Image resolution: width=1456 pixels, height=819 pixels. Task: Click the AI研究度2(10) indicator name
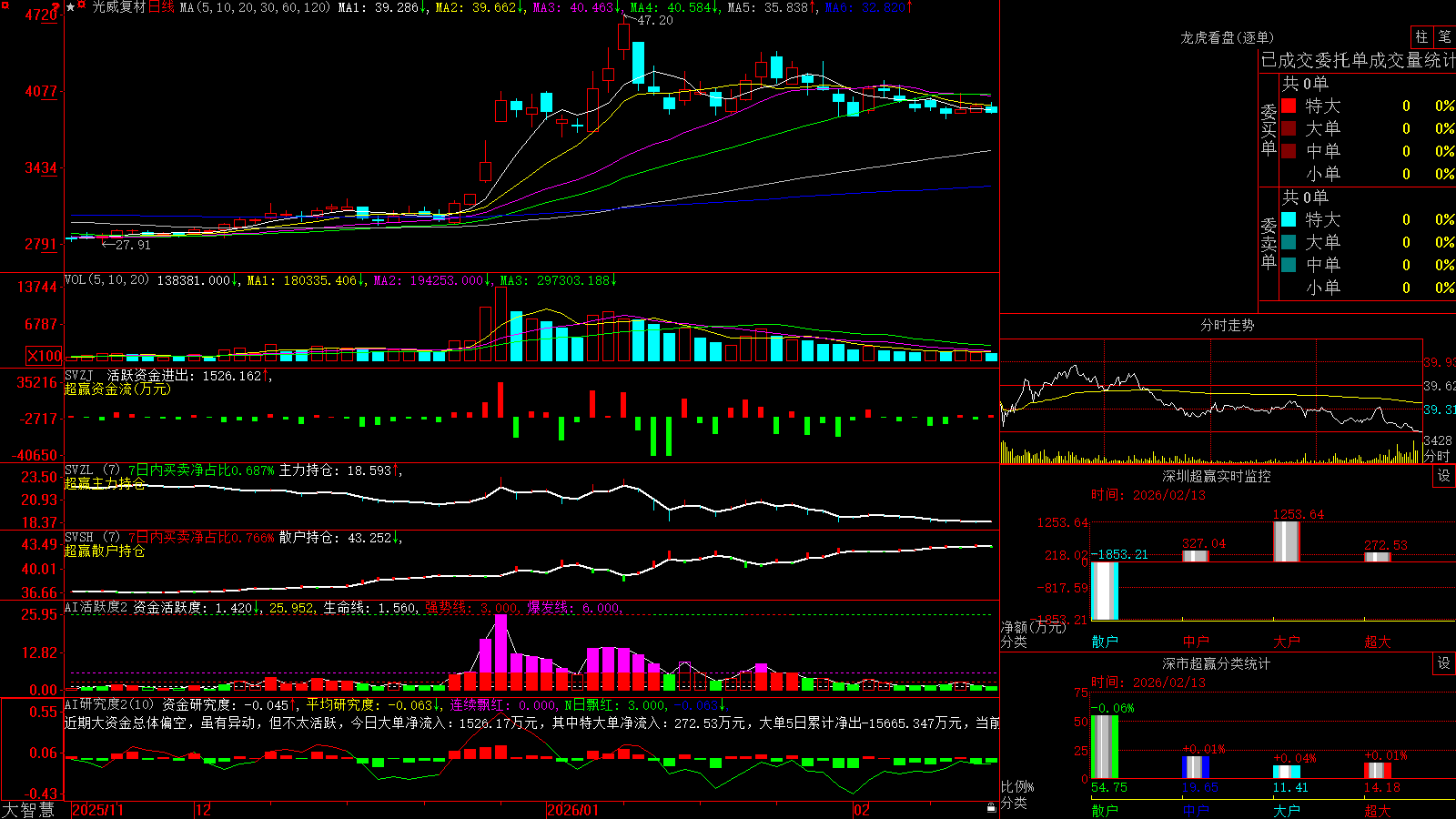click(109, 704)
